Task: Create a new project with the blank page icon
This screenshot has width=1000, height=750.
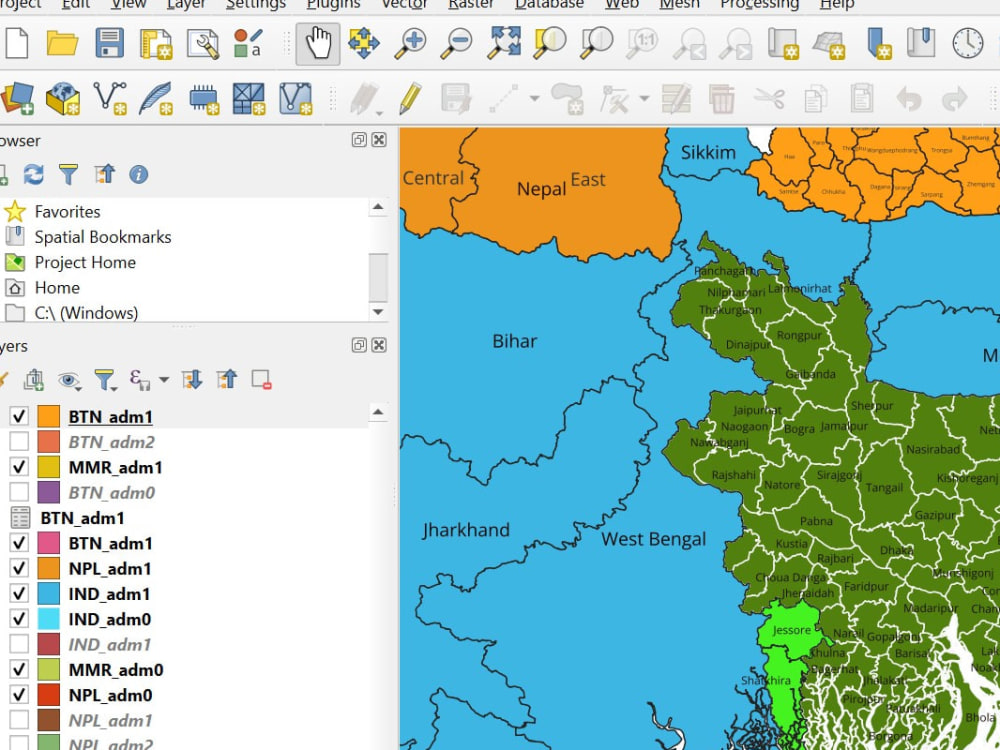Action: 15,43
